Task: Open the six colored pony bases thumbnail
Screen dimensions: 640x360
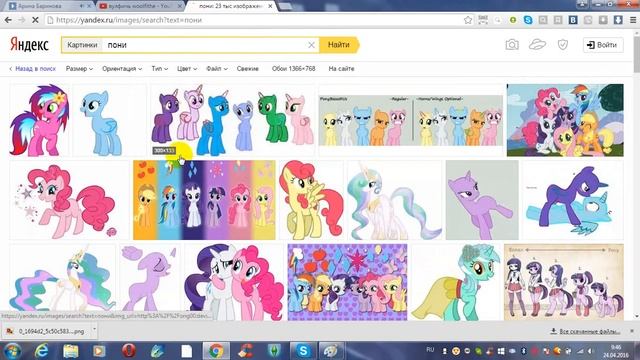Action: [x=232, y=120]
